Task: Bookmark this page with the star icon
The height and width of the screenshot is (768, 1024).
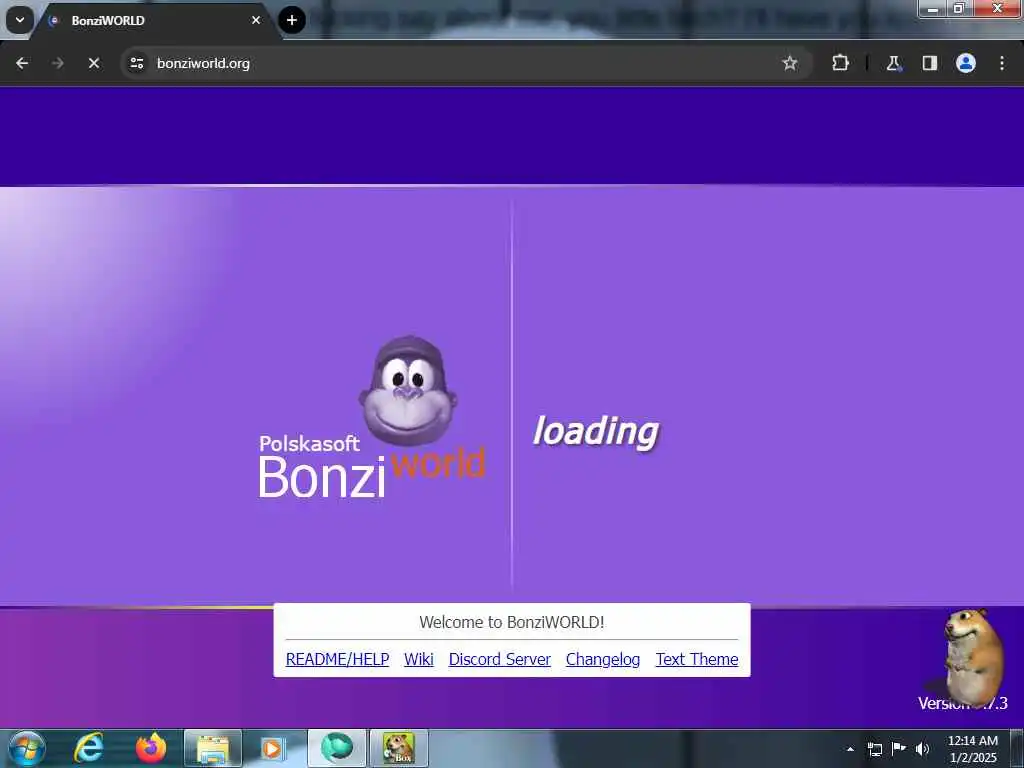Action: point(790,63)
